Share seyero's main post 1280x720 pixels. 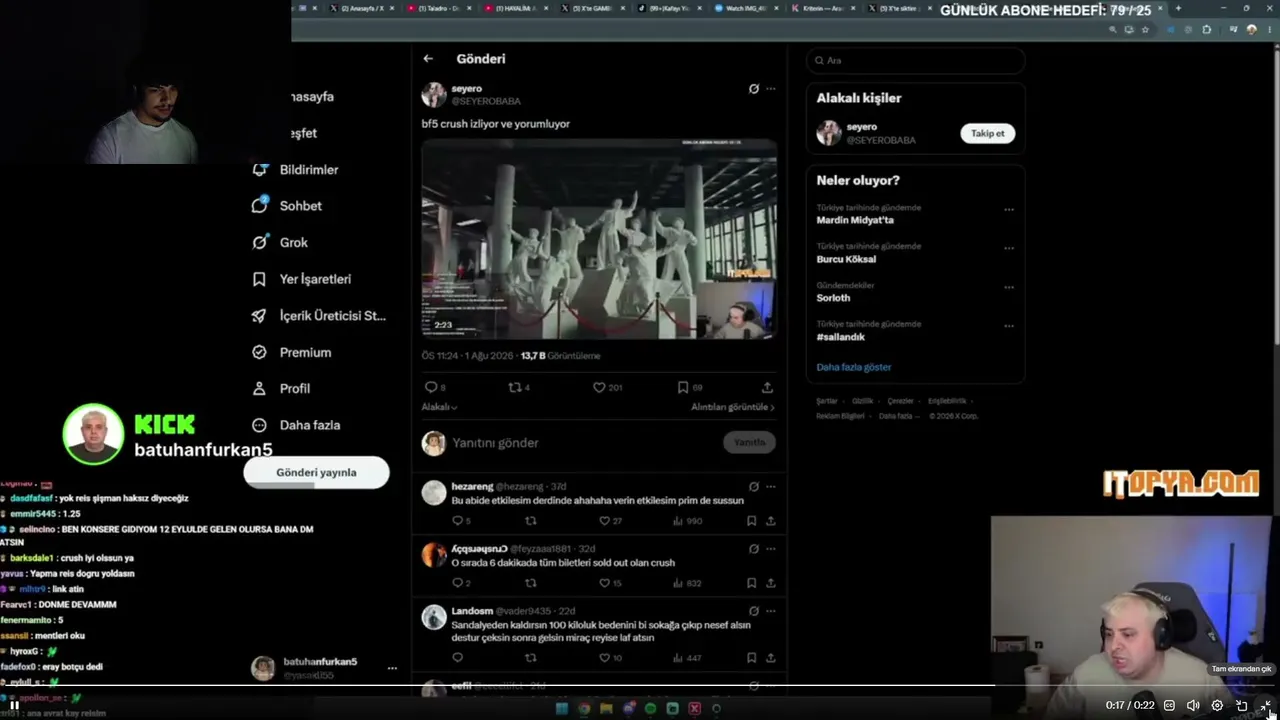[x=767, y=387]
